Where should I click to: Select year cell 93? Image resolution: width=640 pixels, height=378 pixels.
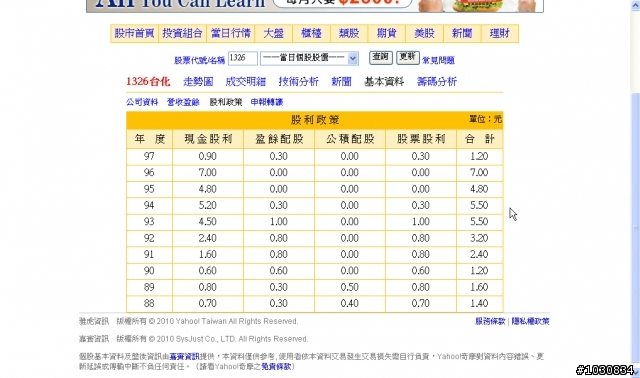click(149, 222)
